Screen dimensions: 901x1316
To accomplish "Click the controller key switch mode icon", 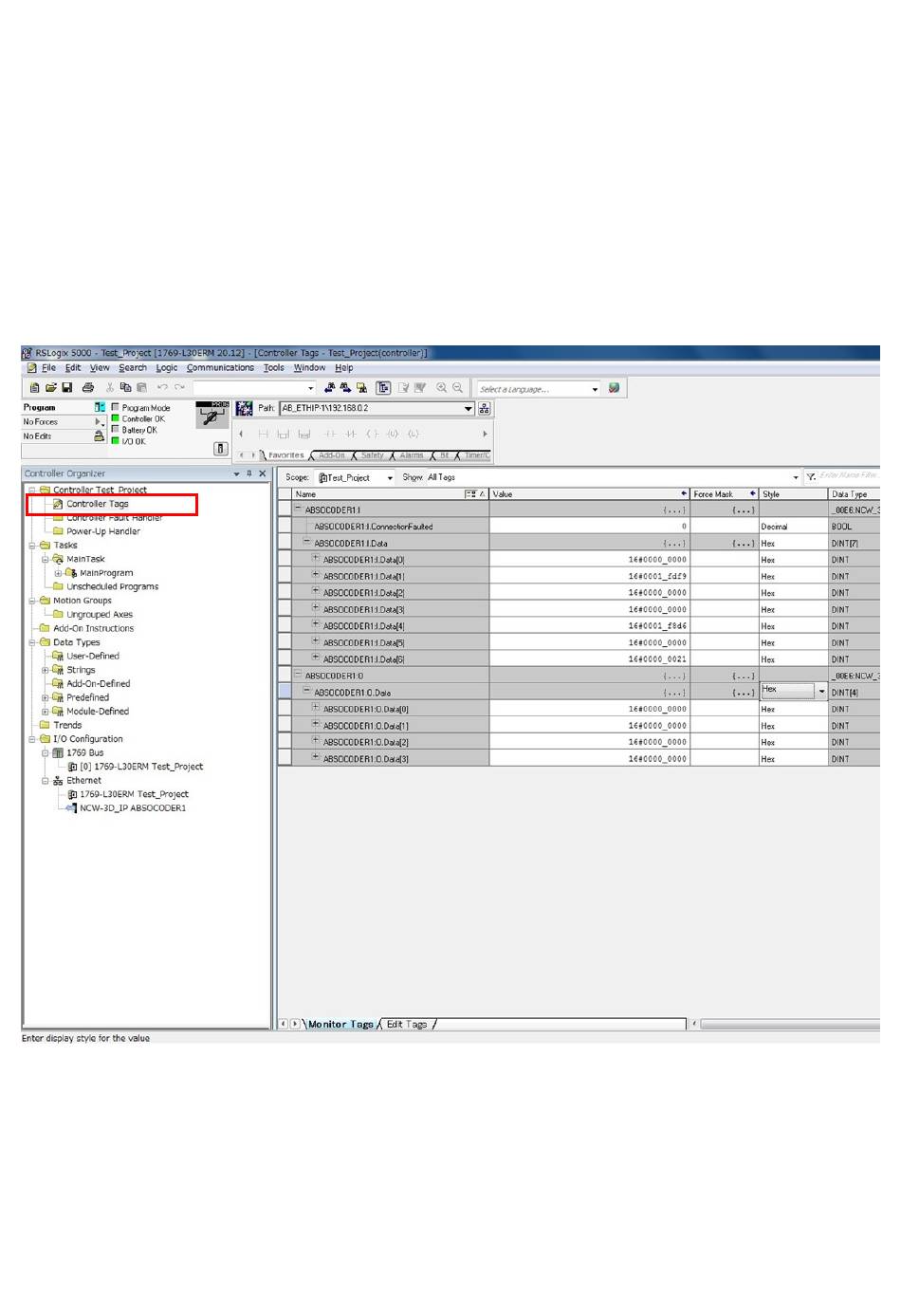I will point(211,415).
